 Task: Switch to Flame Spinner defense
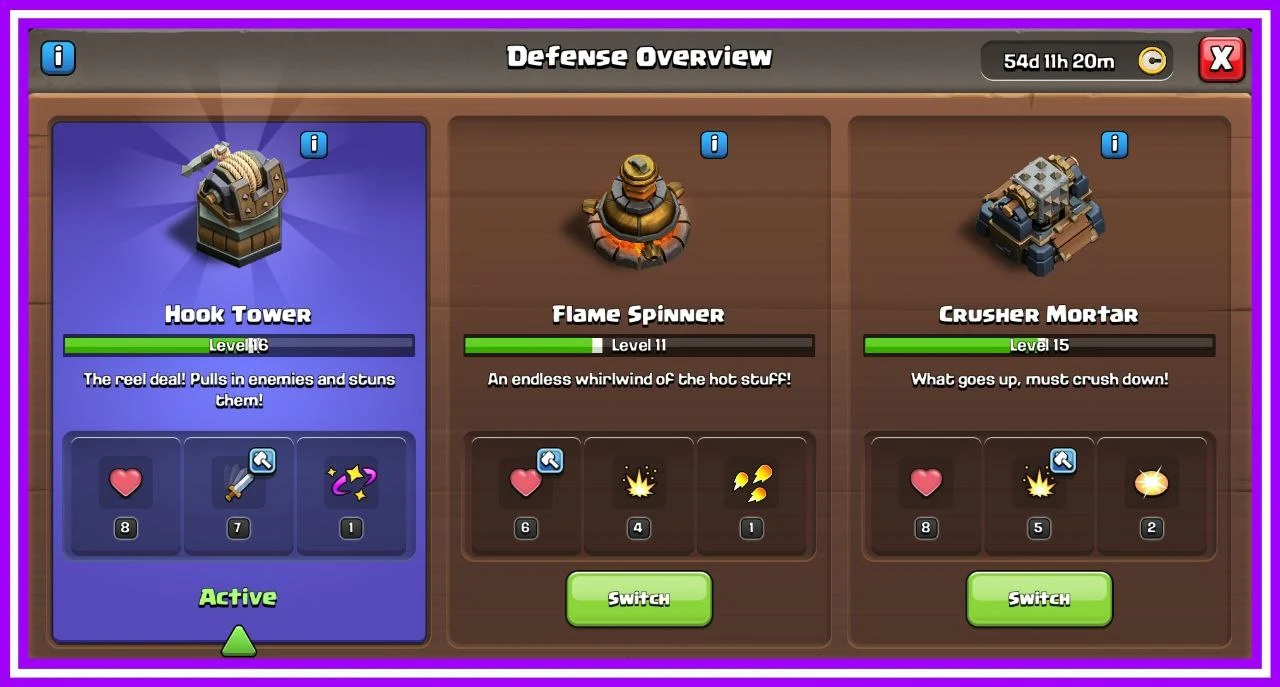(639, 599)
